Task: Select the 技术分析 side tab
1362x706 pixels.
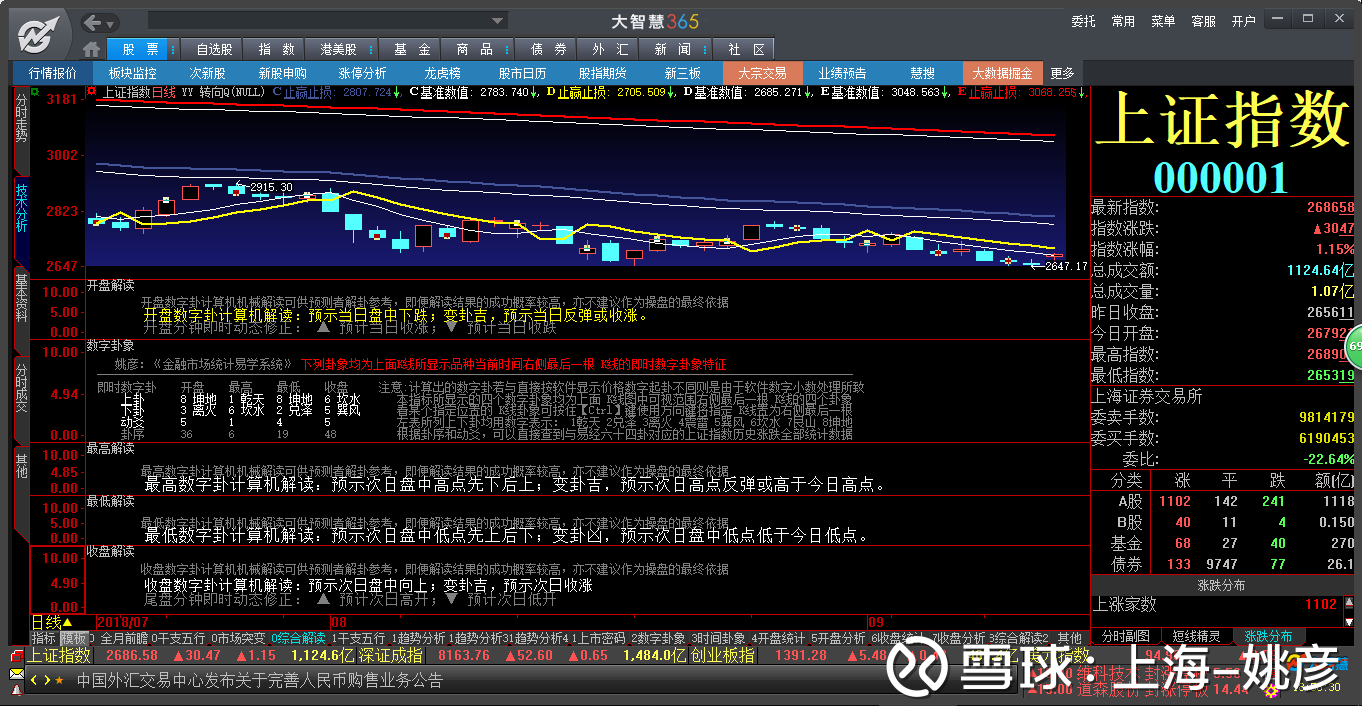Action: click(21, 218)
